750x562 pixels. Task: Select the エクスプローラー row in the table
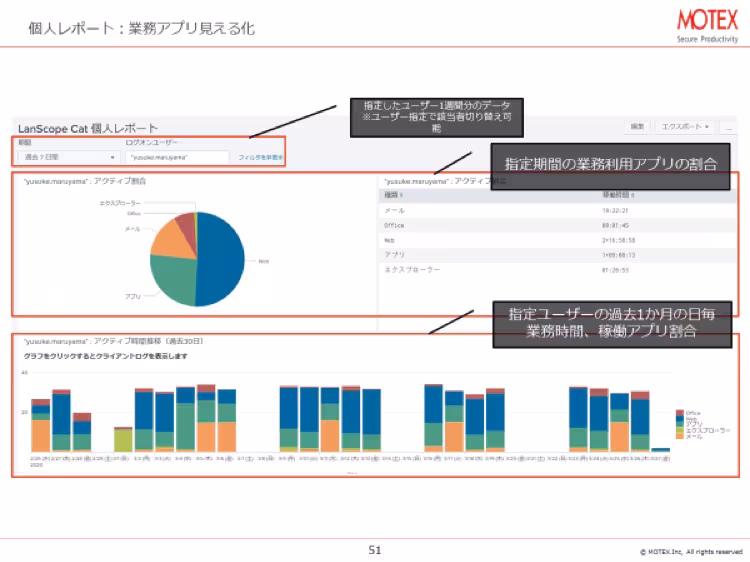[558, 270]
